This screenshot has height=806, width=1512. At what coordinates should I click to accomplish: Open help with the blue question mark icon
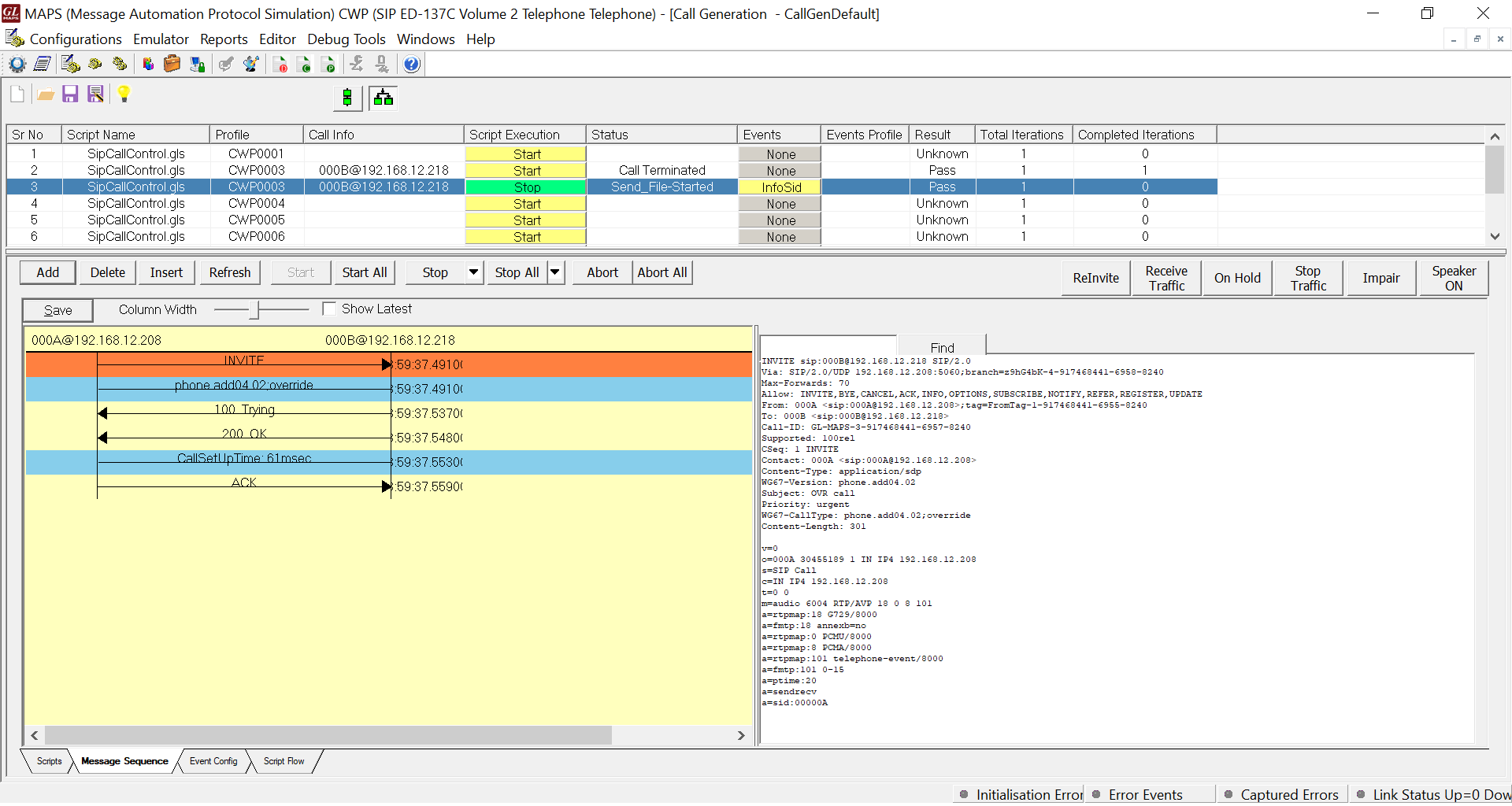coord(411,65)
